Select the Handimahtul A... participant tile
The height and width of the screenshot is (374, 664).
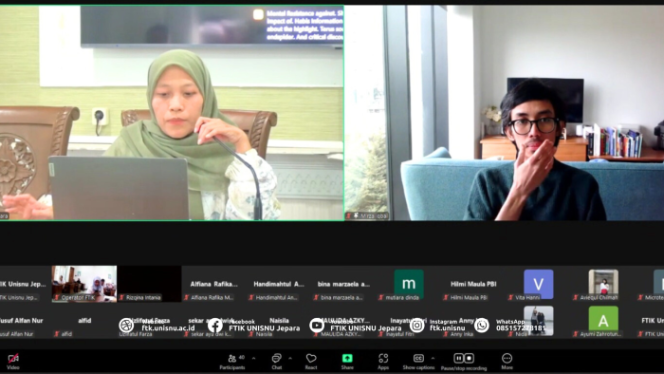click(x=279, y=284)
